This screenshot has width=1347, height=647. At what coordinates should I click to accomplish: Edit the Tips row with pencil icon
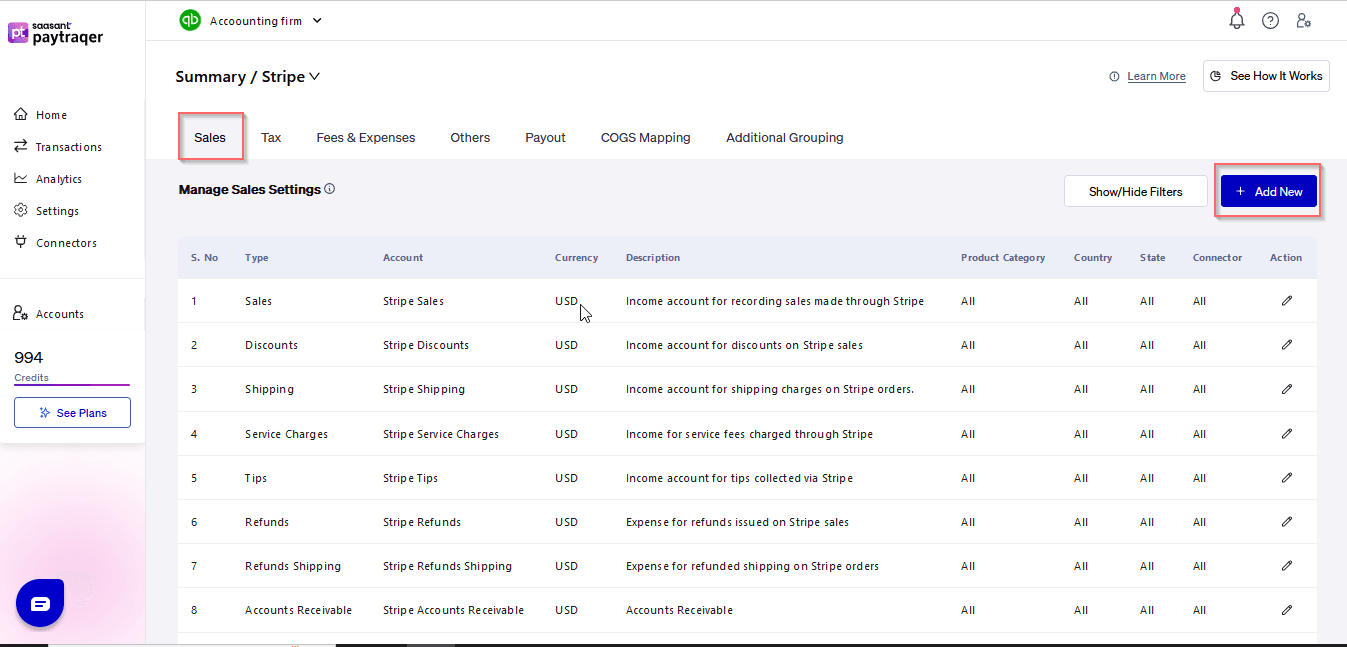(1287, 477)
